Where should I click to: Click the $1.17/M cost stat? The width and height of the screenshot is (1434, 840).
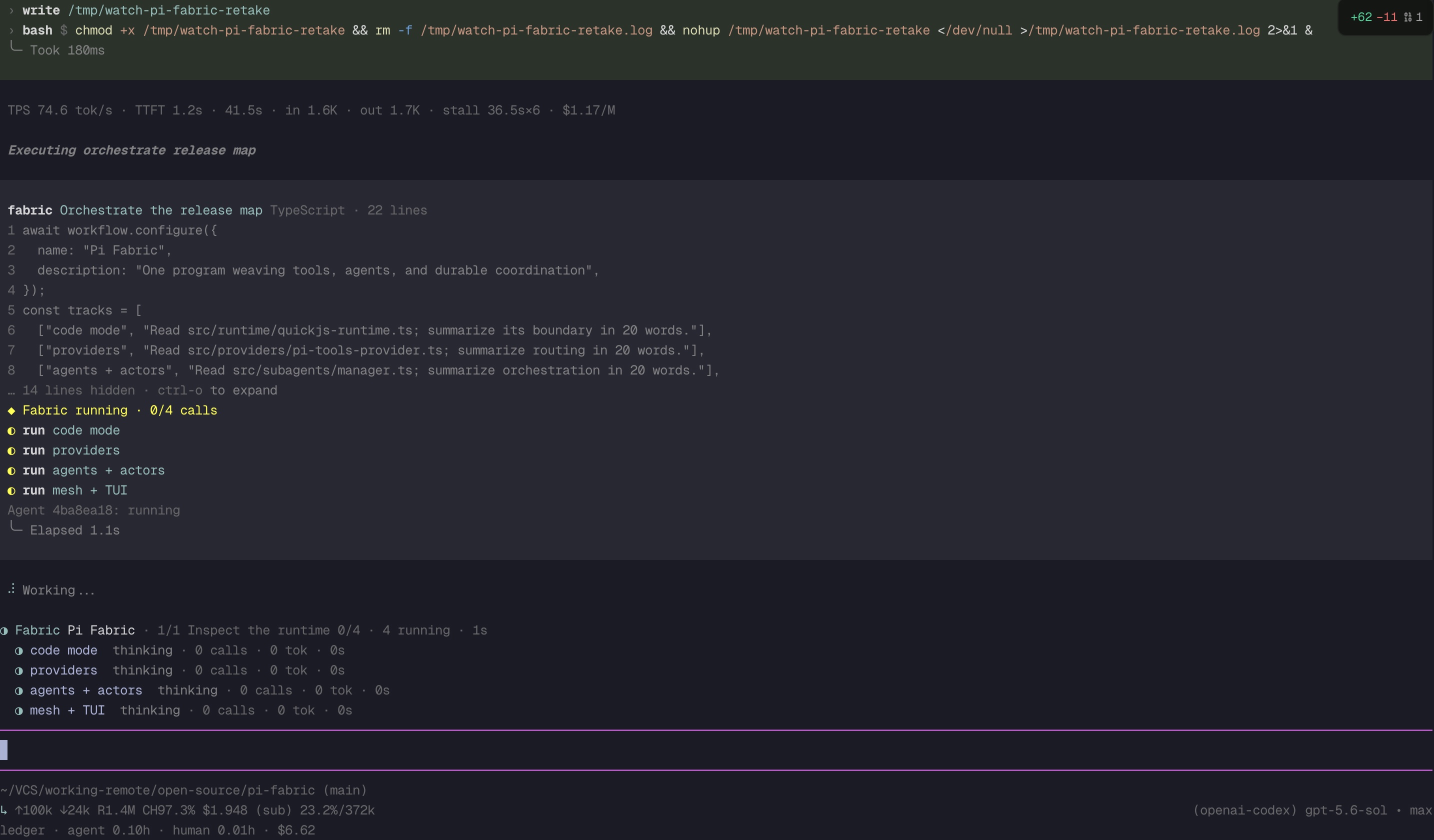(x=588, y=110)
